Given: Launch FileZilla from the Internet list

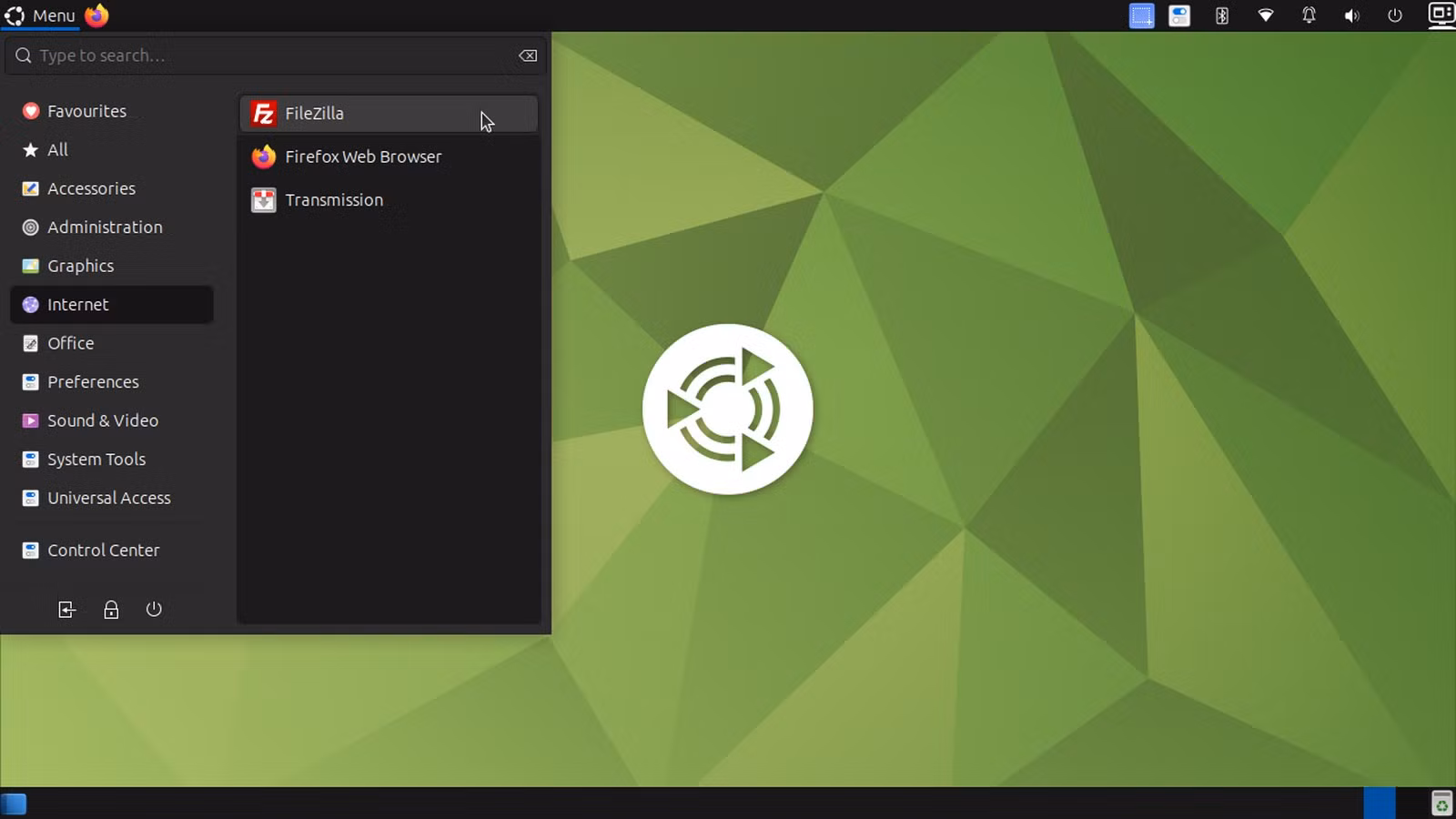Looking at the screenshot, I should click(x=389, y=114).
